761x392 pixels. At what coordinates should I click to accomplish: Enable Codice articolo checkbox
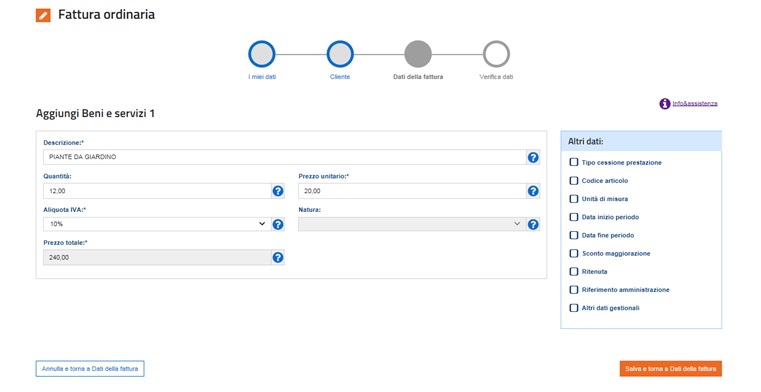pyautogui.click(x=574, y=180)
